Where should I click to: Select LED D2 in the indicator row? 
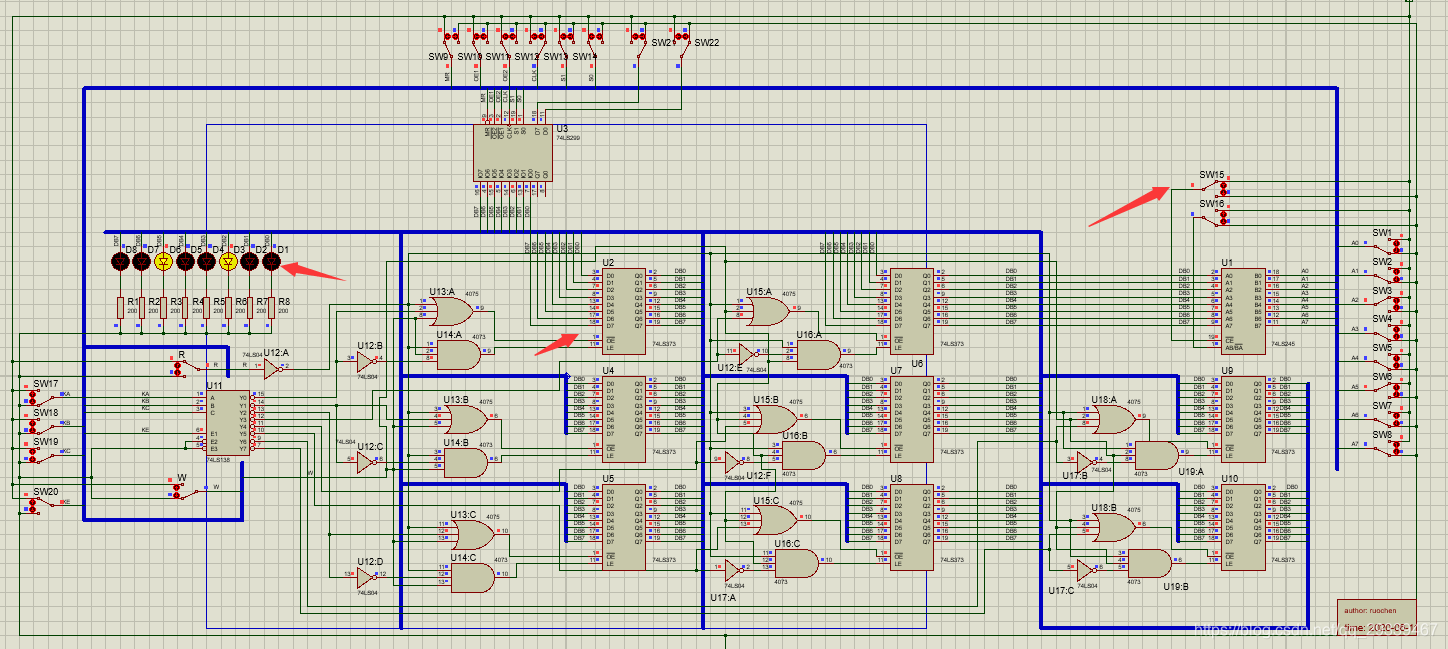pos(249,262)
